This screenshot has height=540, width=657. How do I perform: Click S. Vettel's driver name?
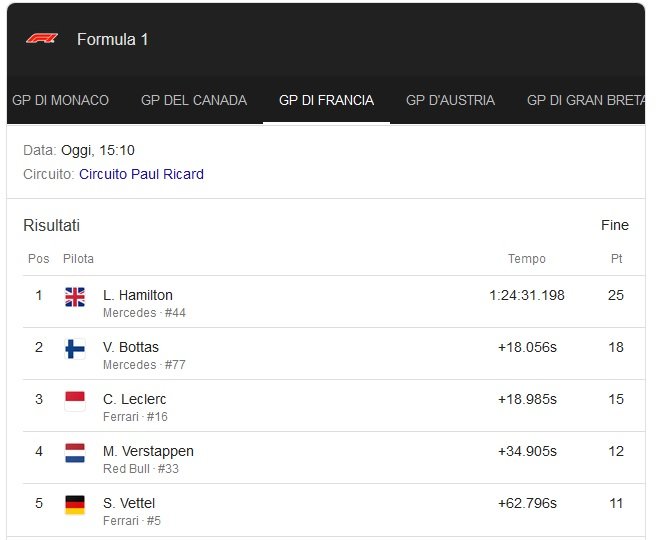click(129, 503)
